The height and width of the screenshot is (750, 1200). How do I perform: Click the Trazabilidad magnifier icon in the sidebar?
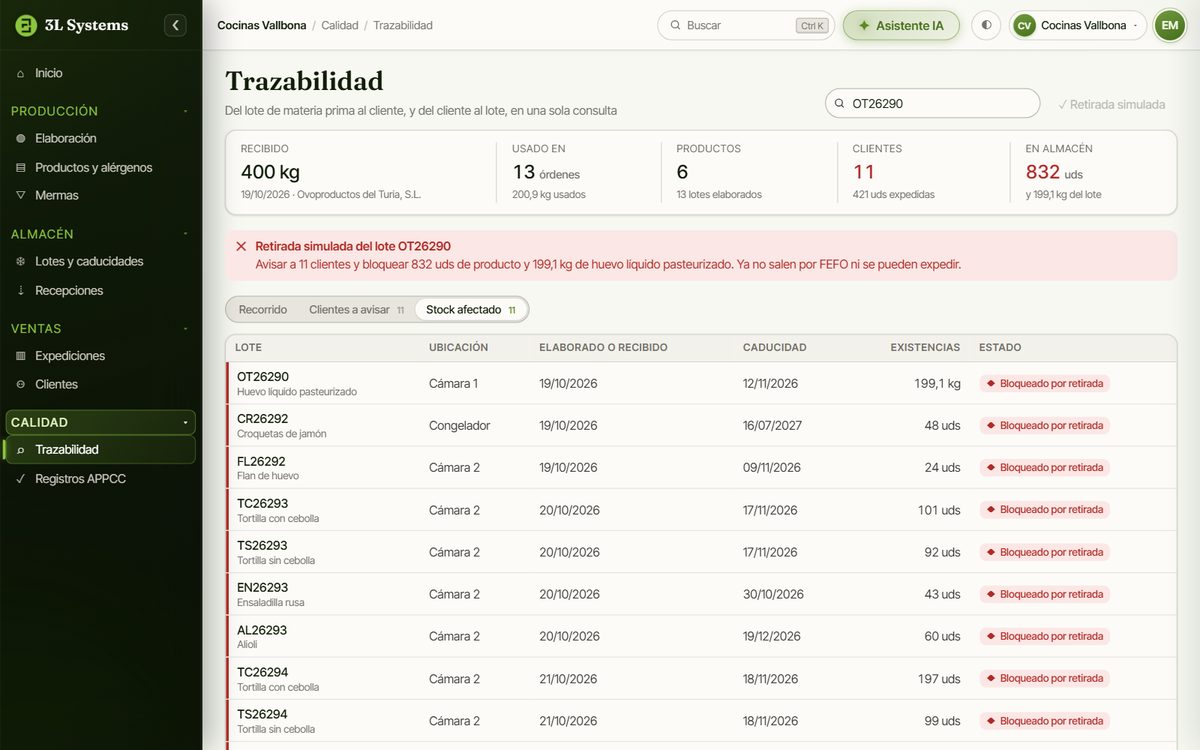(21, 450)
